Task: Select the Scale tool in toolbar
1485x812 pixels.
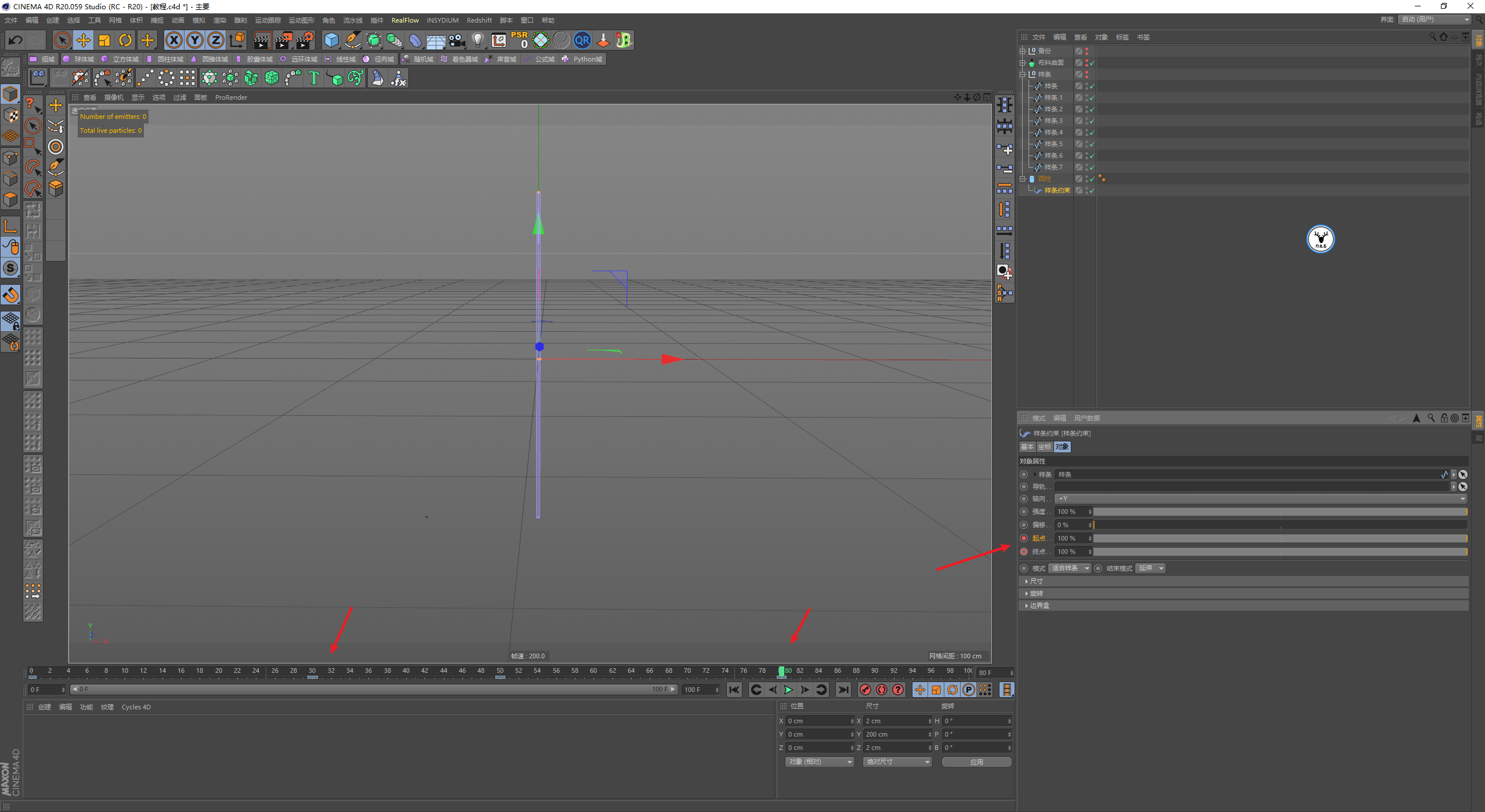Action: click(x=104, y=40)
